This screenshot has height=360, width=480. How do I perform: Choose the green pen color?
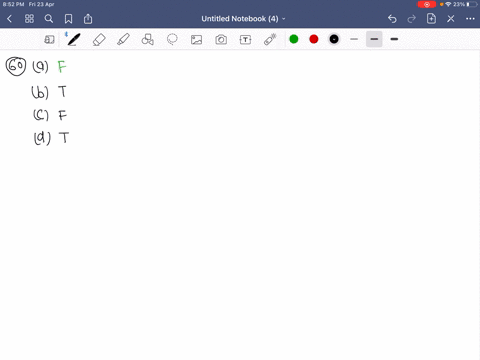point(294,39)
